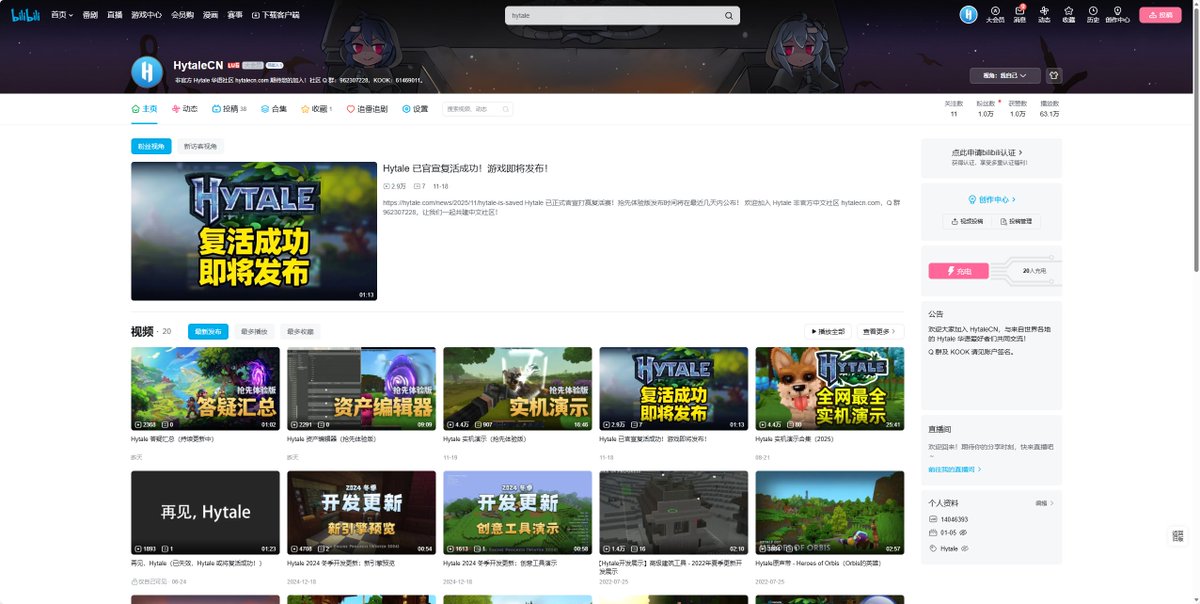This screenshot has width=1200, height=604.
Task: Click the search magnifier icon in top bar
Action: (x=729, y=16)
